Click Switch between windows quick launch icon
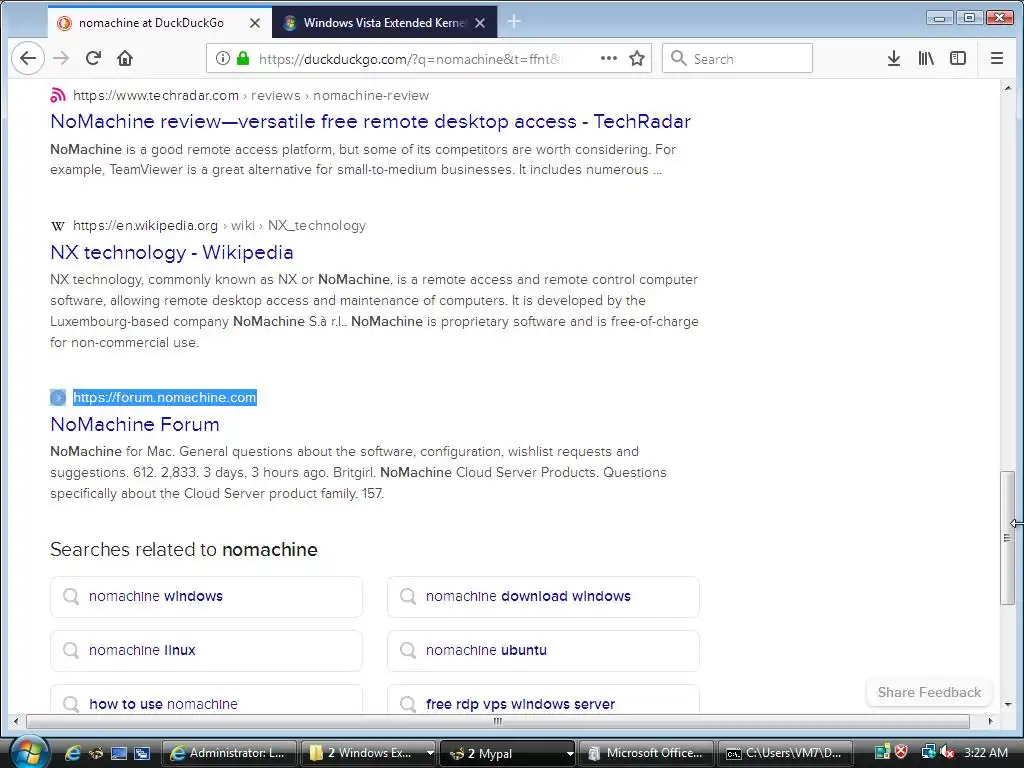The height and width of the screenshot is (768, 1024). point(142,753)
